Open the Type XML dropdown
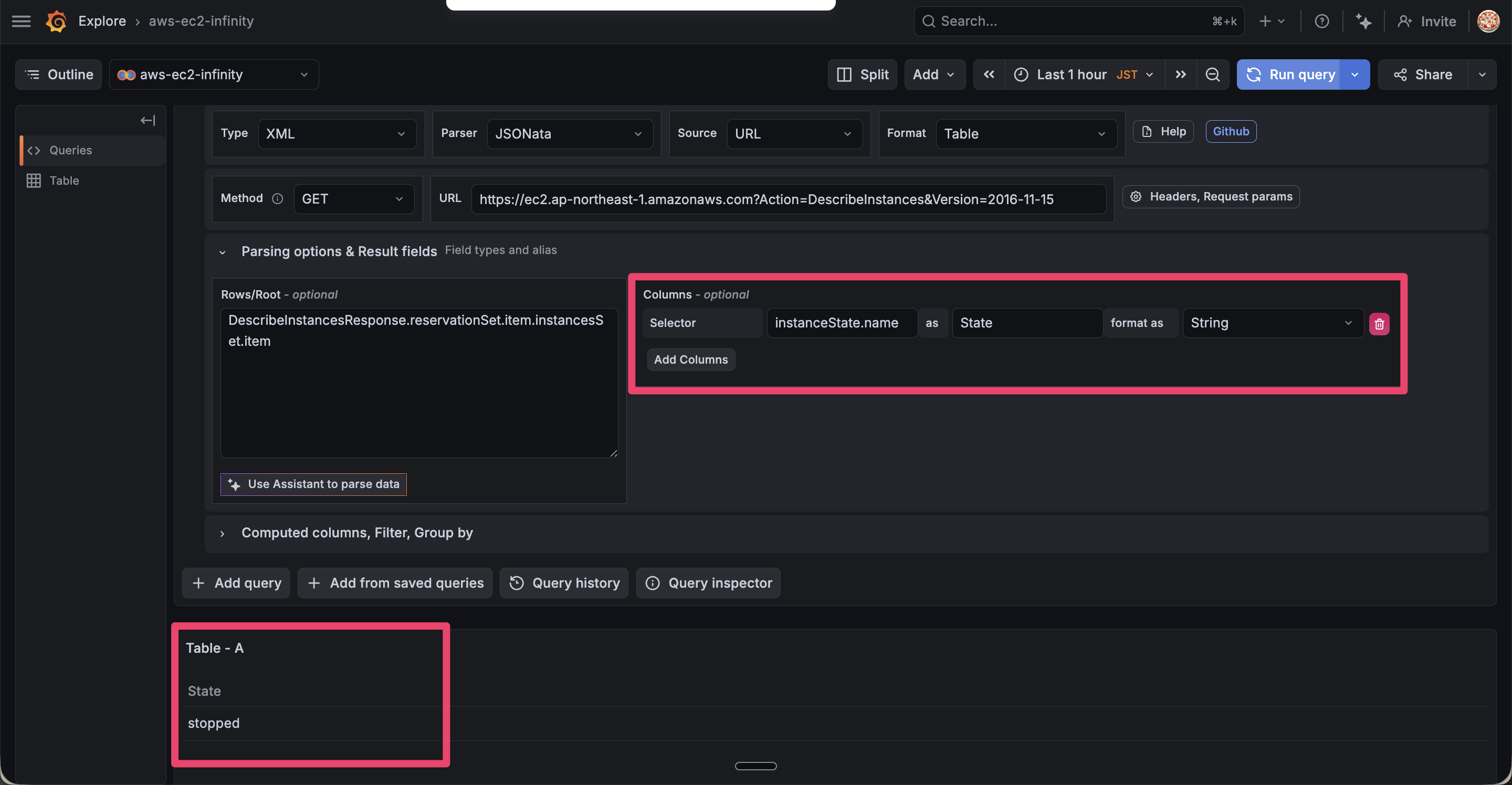1512x785 pixels. 337,134
